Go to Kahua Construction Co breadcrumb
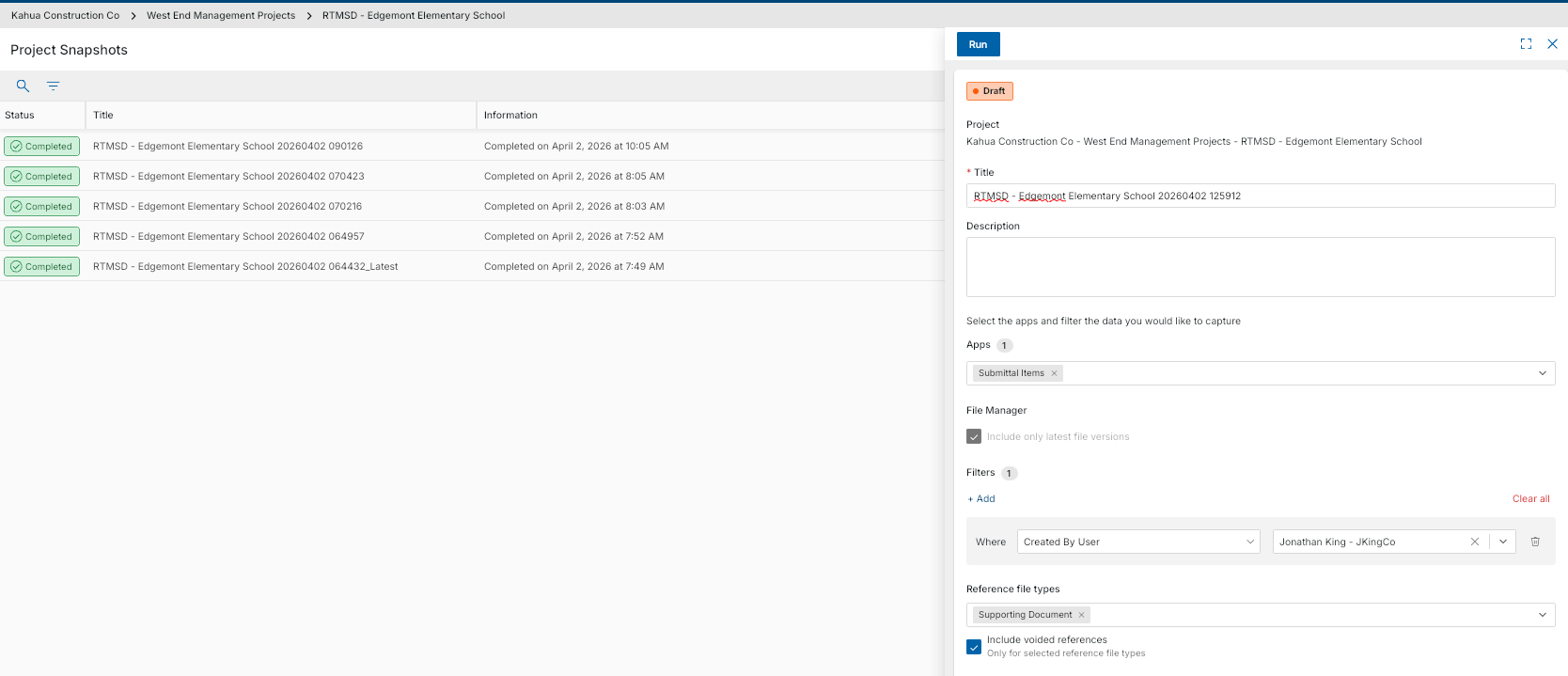1568x676 pixels. (65, 15)
